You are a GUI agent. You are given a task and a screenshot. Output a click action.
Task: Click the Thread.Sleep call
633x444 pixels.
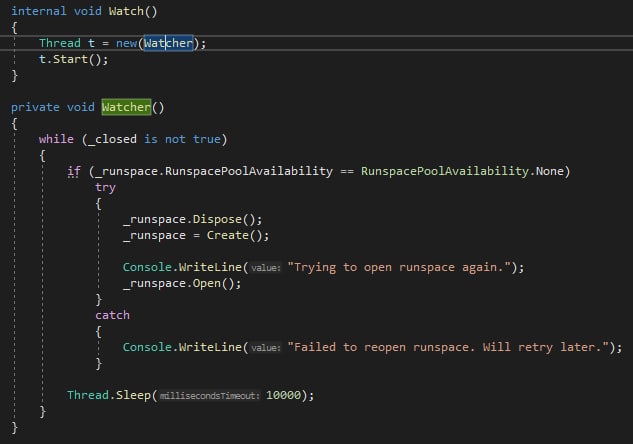(x=109, y=395)
